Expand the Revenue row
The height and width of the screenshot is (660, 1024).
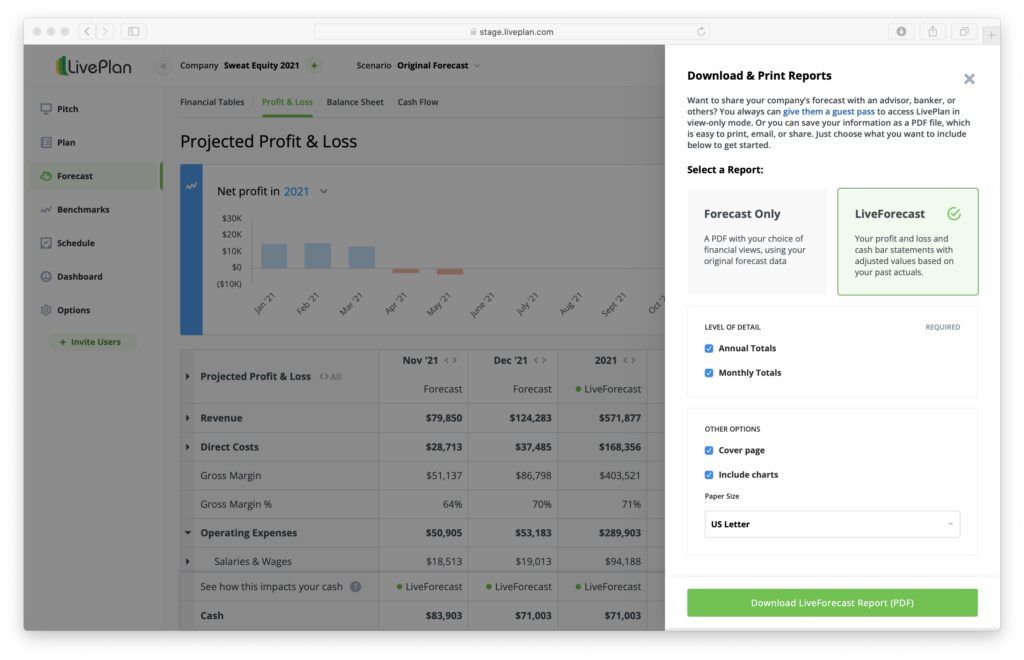tap(187, 418)
